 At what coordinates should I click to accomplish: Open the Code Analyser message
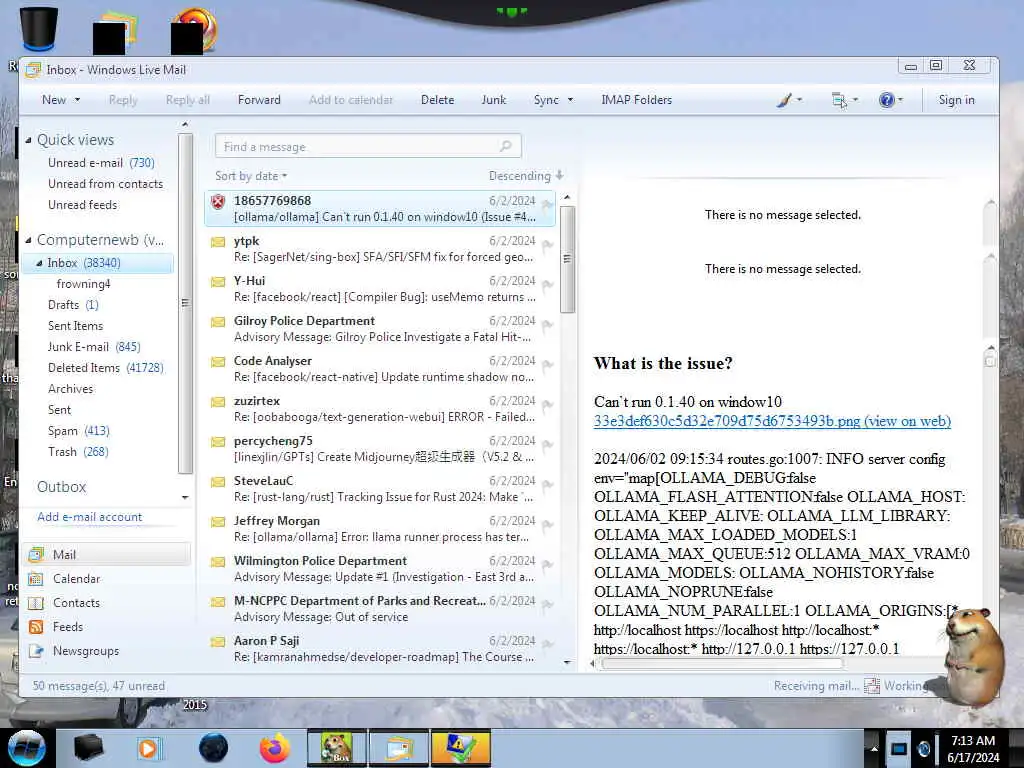[x=379, y=368]
